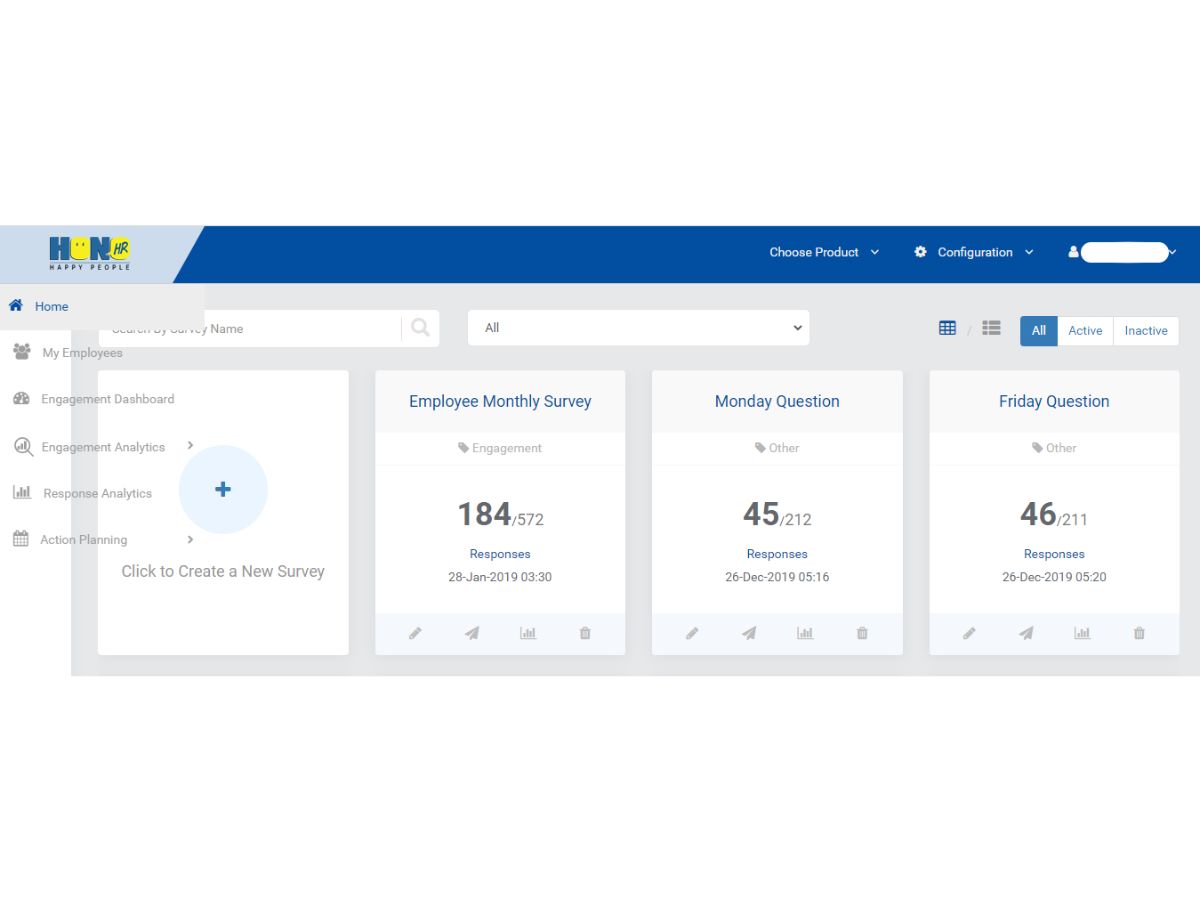
Task: View Friday Question analytics chart
Action: click(1082, 633)
